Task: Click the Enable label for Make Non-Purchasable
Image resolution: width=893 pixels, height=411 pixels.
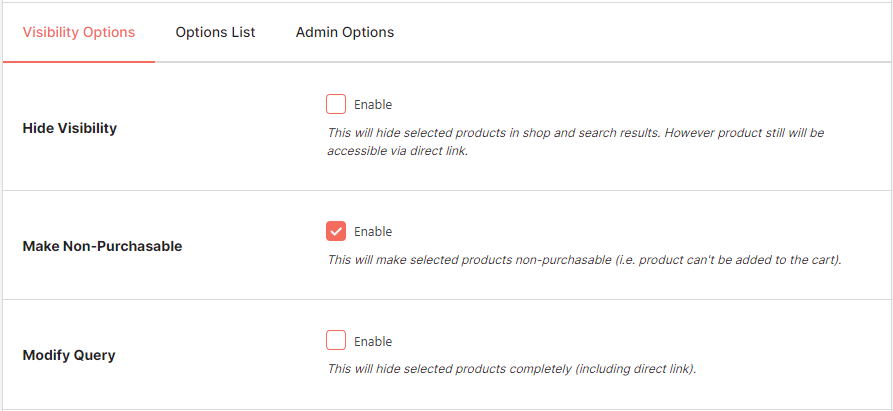Action: pos(373,231)
